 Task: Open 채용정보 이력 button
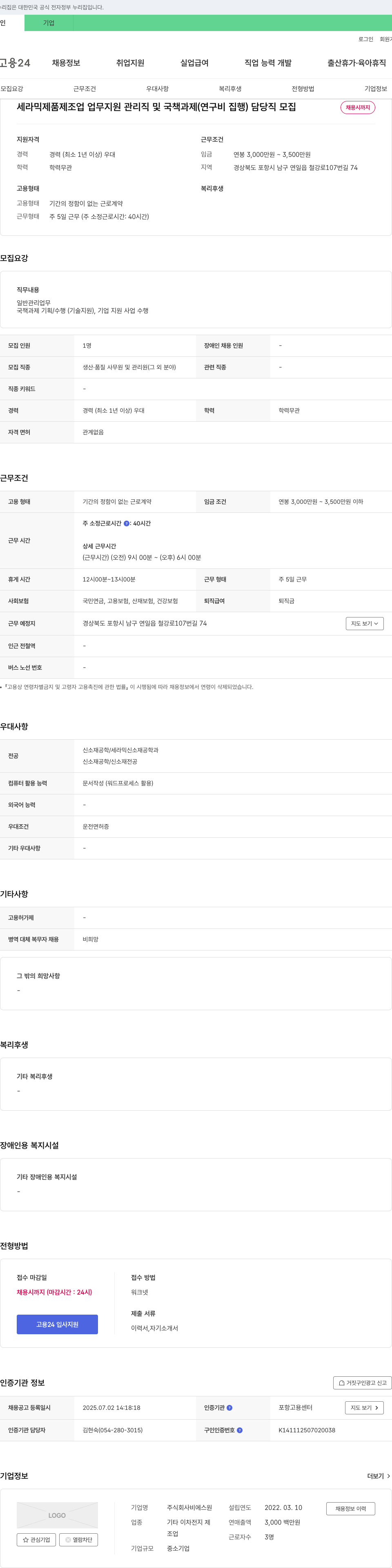click(x=351, y=1509)
